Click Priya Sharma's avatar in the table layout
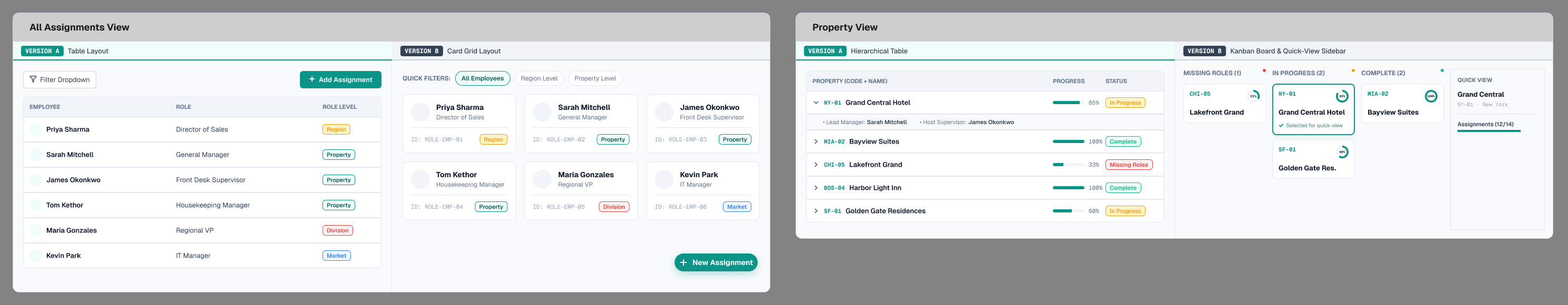The height and width of the screenshot is (305, 1568). 36,129
